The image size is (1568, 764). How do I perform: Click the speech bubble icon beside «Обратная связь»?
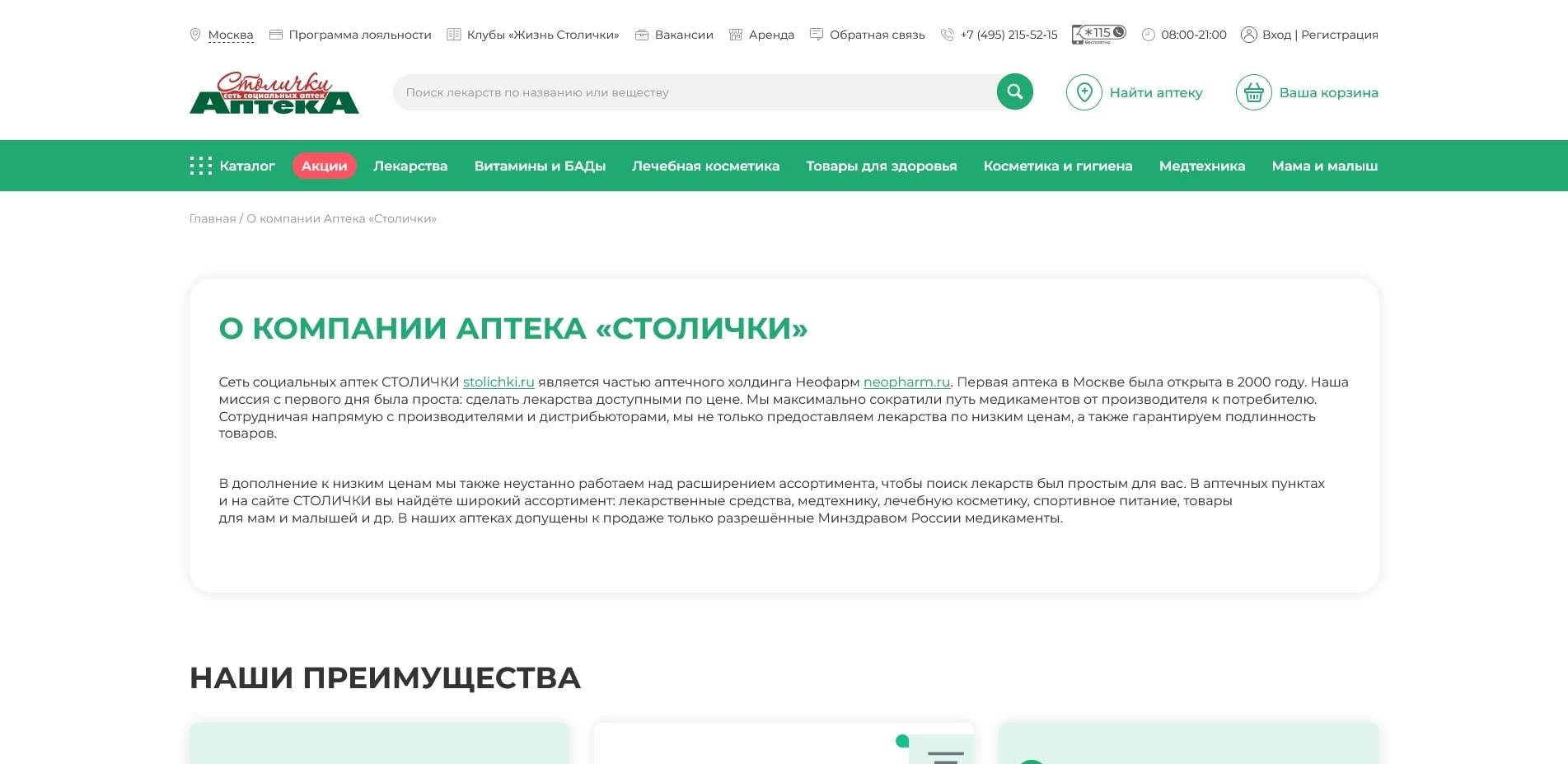tap(817, 34)
